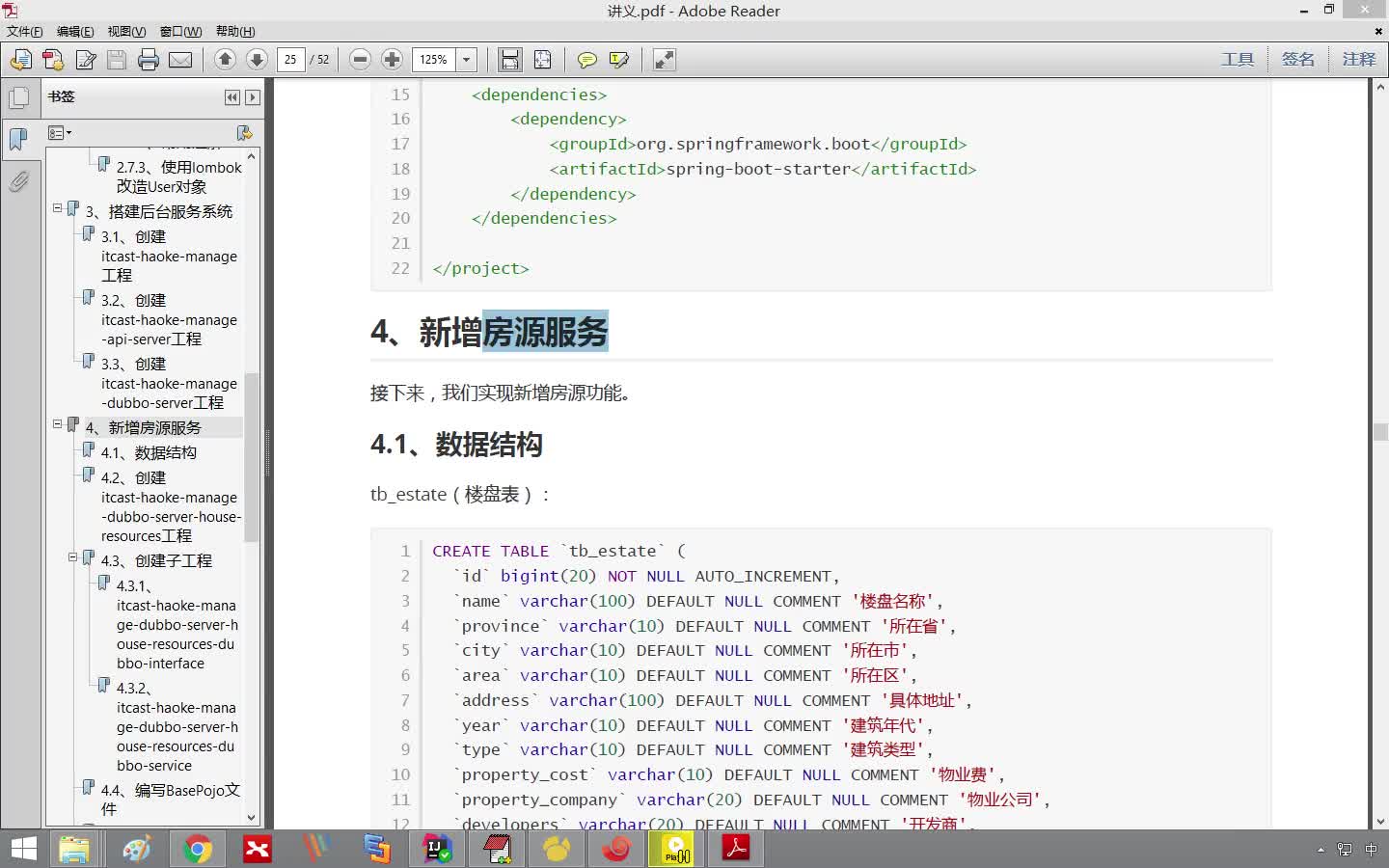Open the 注释 pane
The image size is (1389, 868).
click(1359, 60)
